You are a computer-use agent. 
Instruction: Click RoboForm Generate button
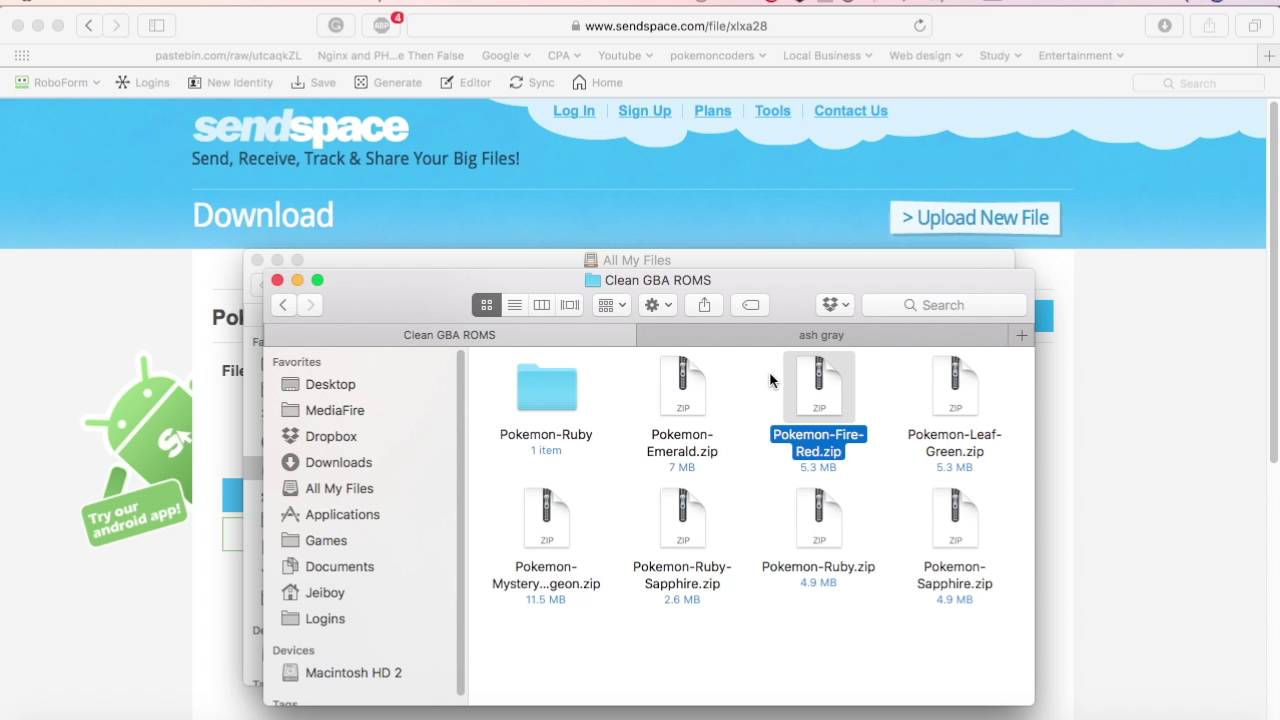click(388, 83)
